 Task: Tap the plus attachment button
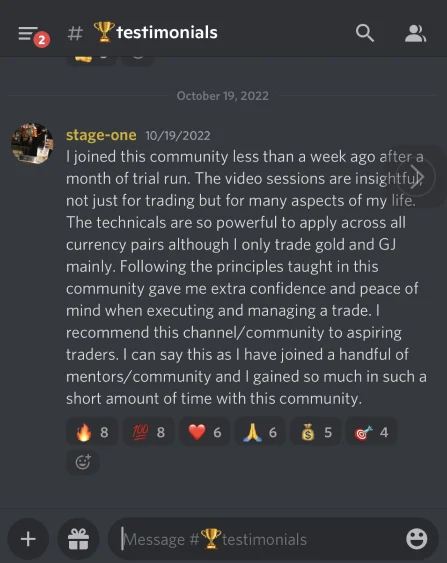point(28,539)
